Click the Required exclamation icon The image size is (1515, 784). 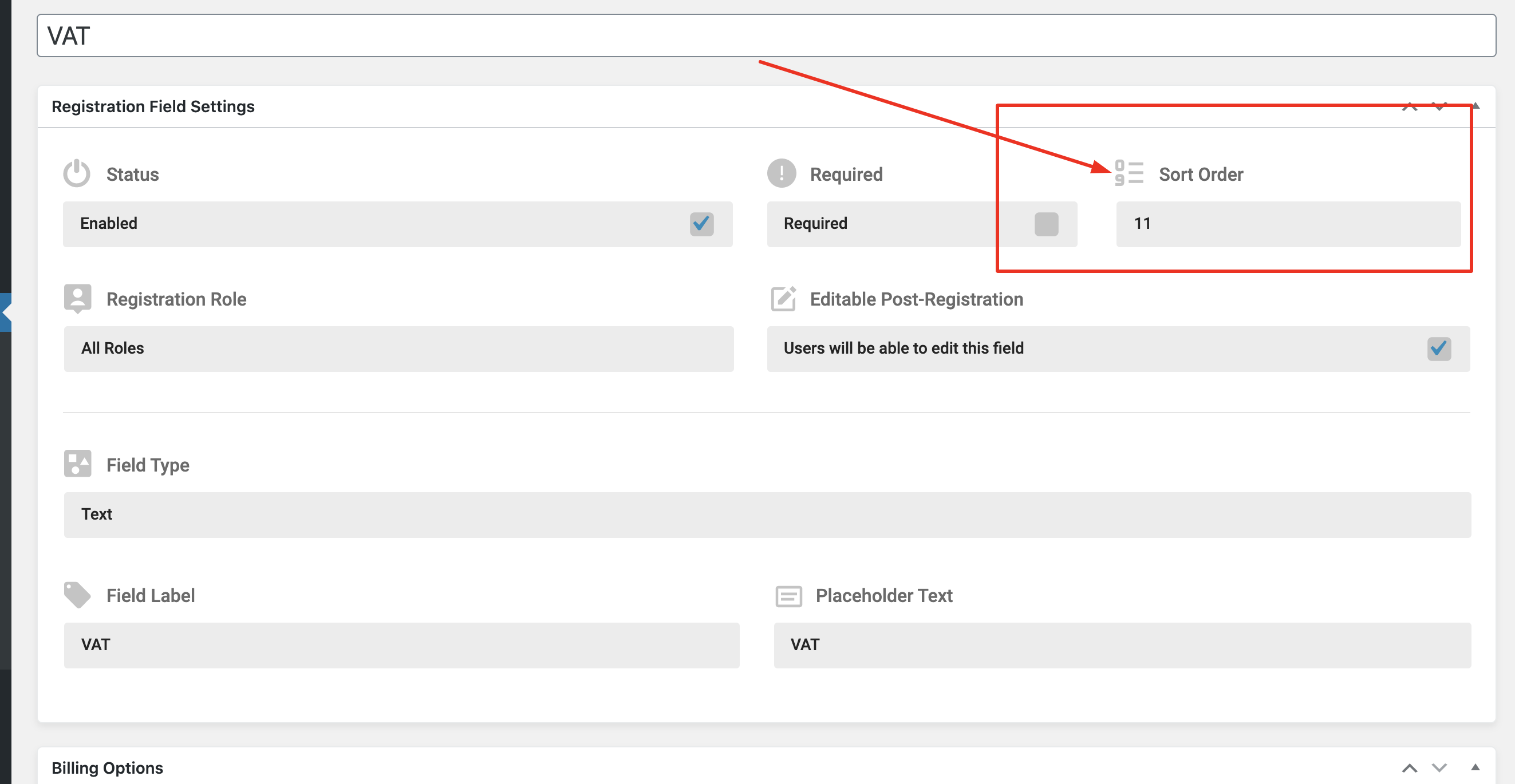point(782,173)
